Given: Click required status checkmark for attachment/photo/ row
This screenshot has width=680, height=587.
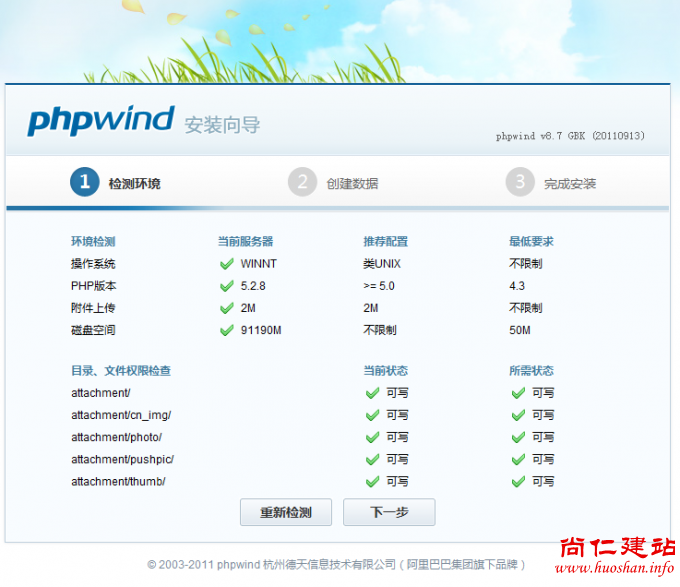Looking at the screenshot, I should [518, 437].
